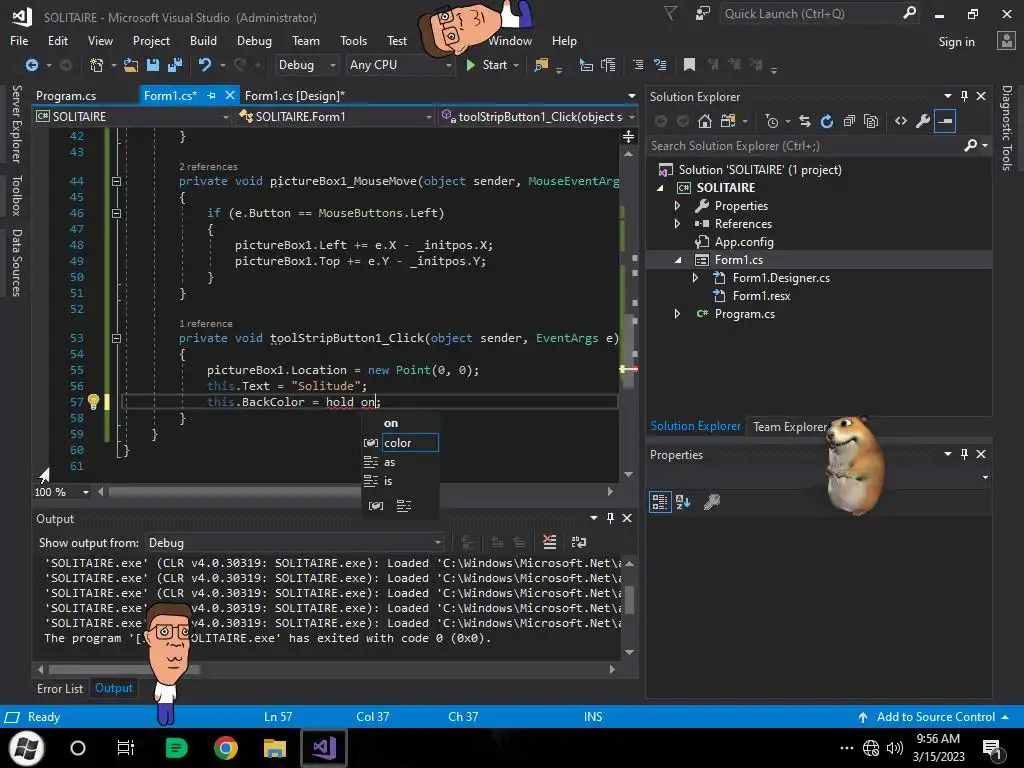Image resolution: width=1024 pixels, height=768 pixels.
Task: Switch to the Program.cs tab
Action: pos(66,95)
